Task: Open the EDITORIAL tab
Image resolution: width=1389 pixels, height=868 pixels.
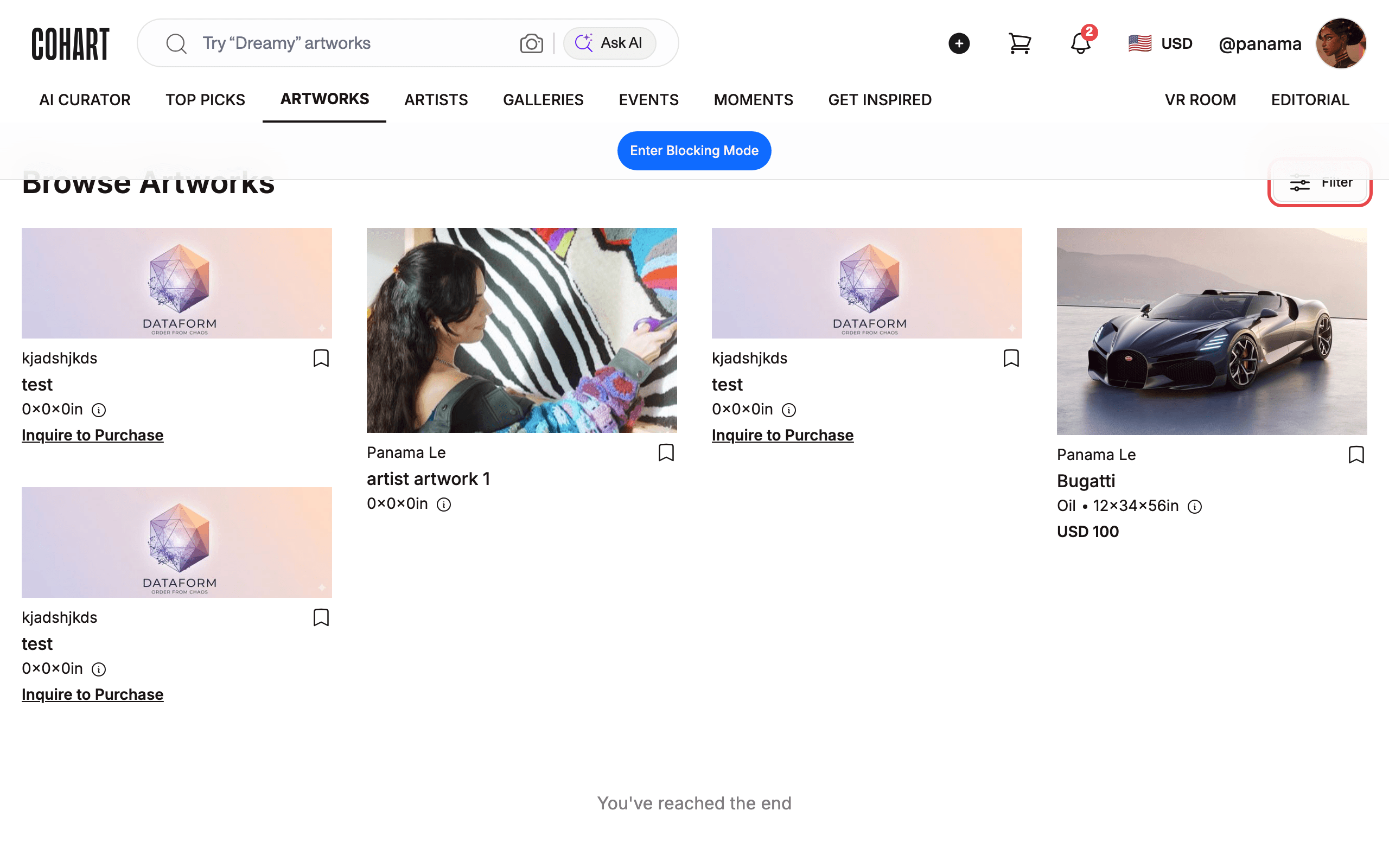Action: (x=1310, y=100)
